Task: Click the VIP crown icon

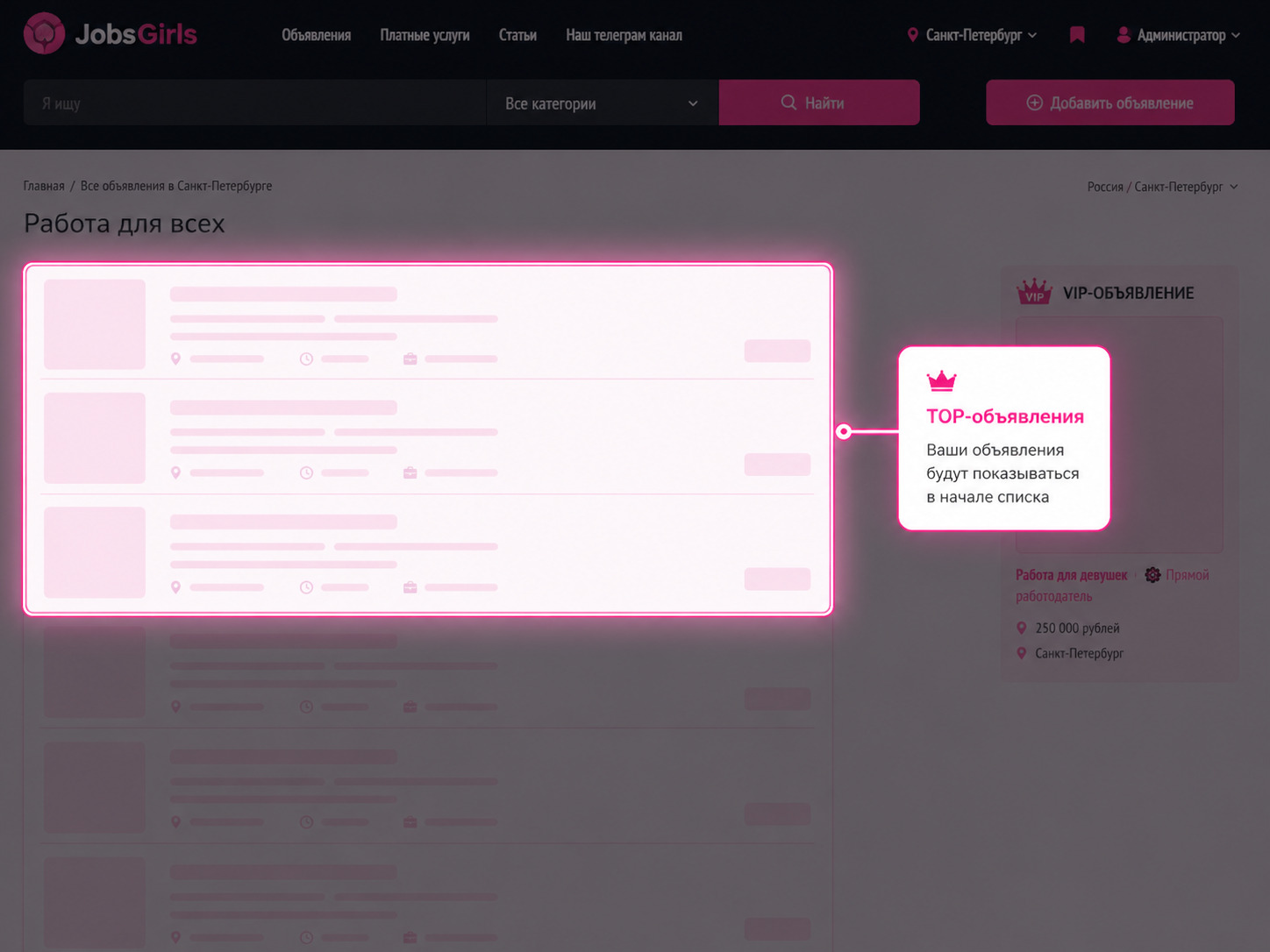Action: (x=1034, y=291)
